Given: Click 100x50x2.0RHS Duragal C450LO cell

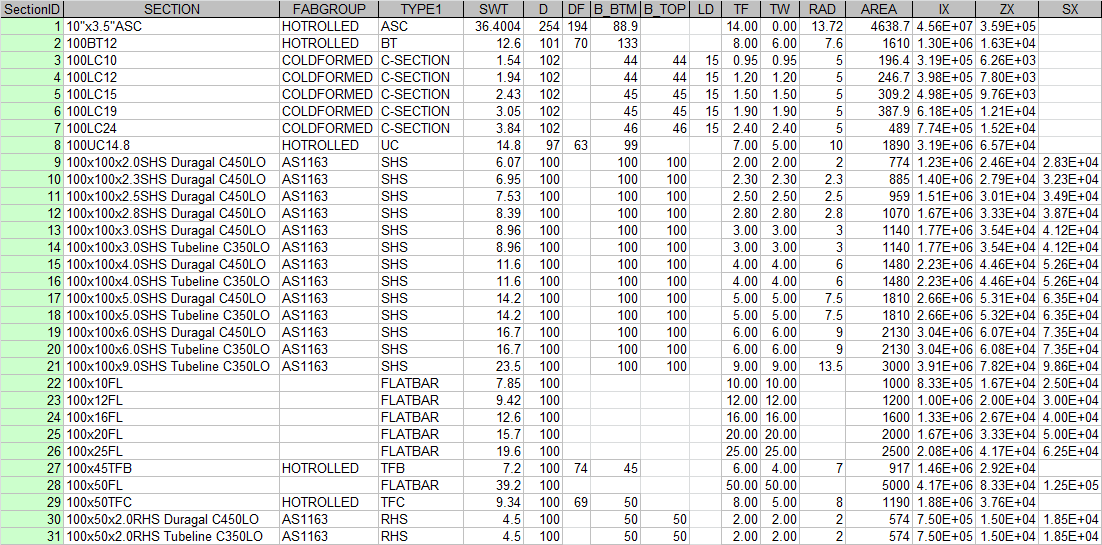Looking at the screenshot, I should [x=171, y=519].
